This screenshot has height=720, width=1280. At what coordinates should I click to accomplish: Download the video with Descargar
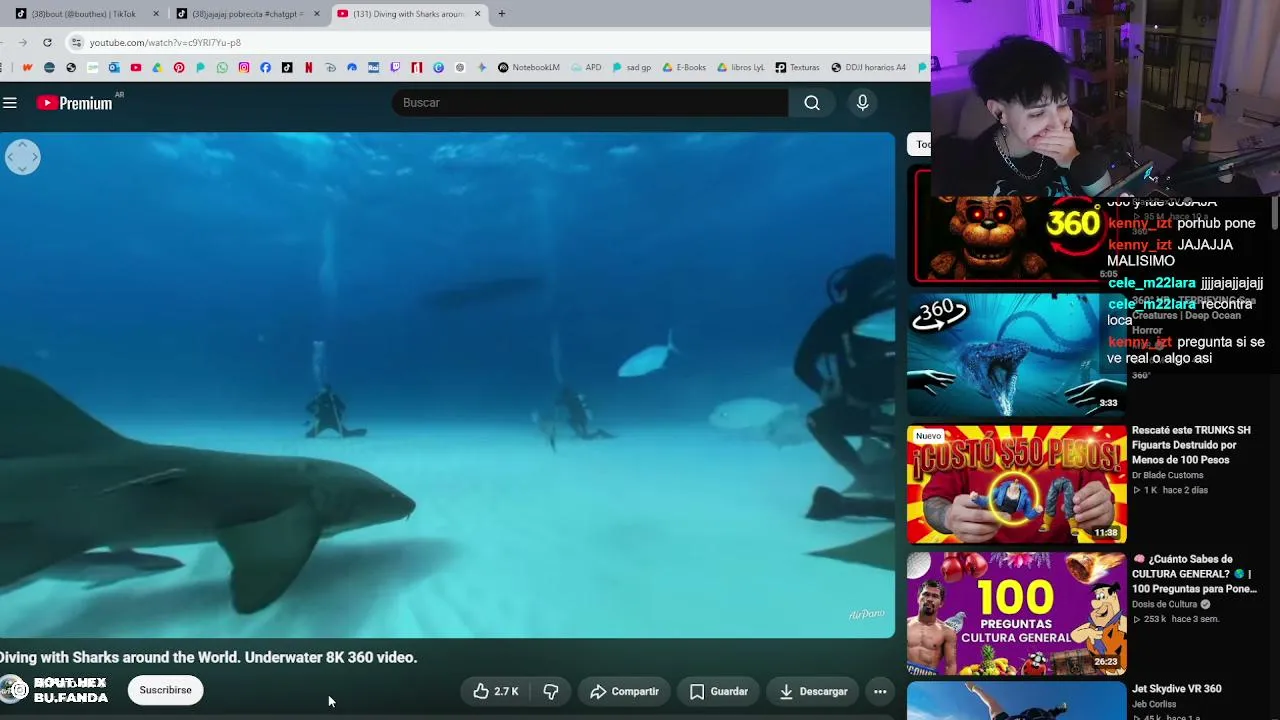click(813, 691)
